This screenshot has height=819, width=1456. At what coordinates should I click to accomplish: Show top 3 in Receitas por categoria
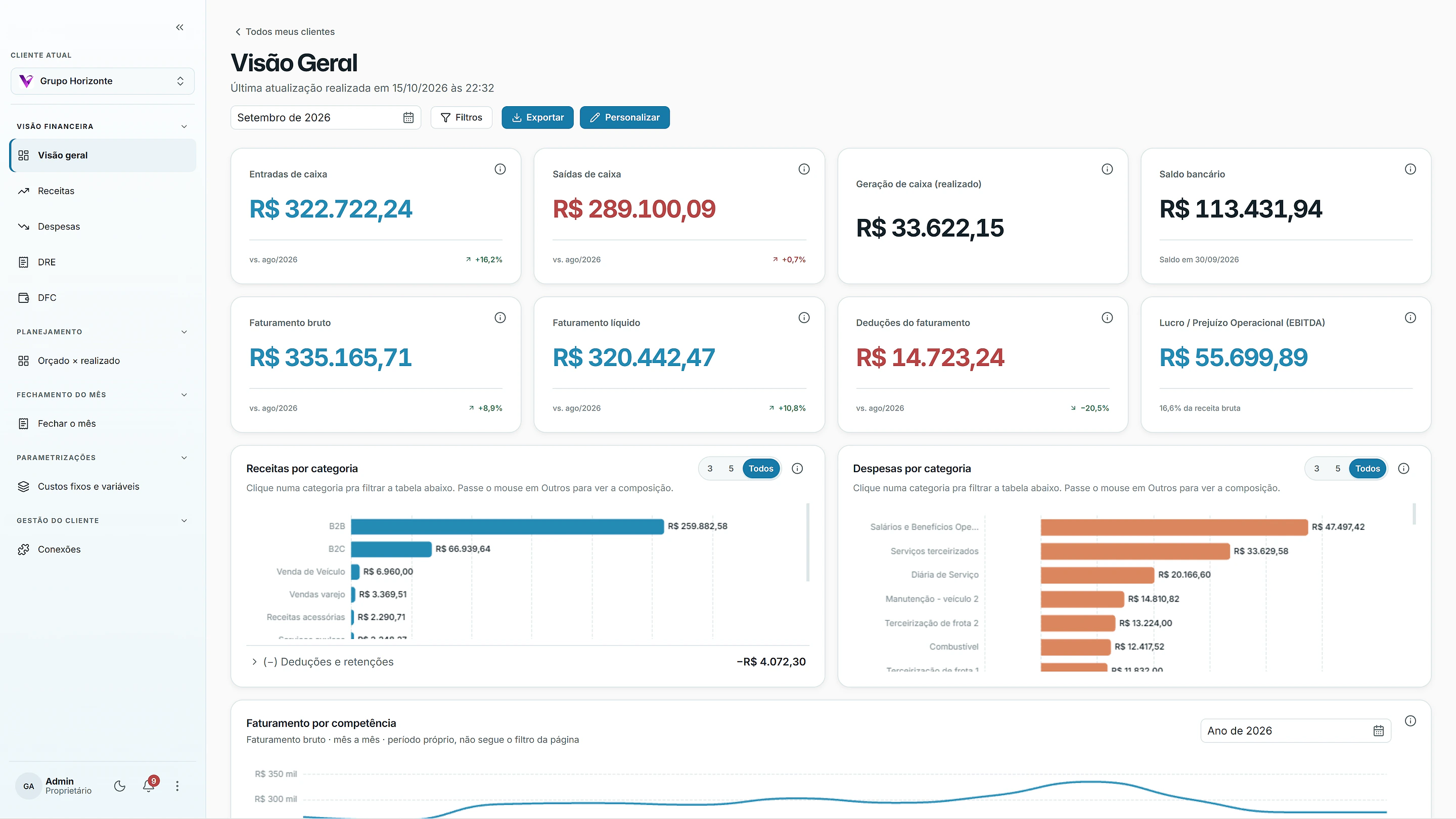(710, 469)
